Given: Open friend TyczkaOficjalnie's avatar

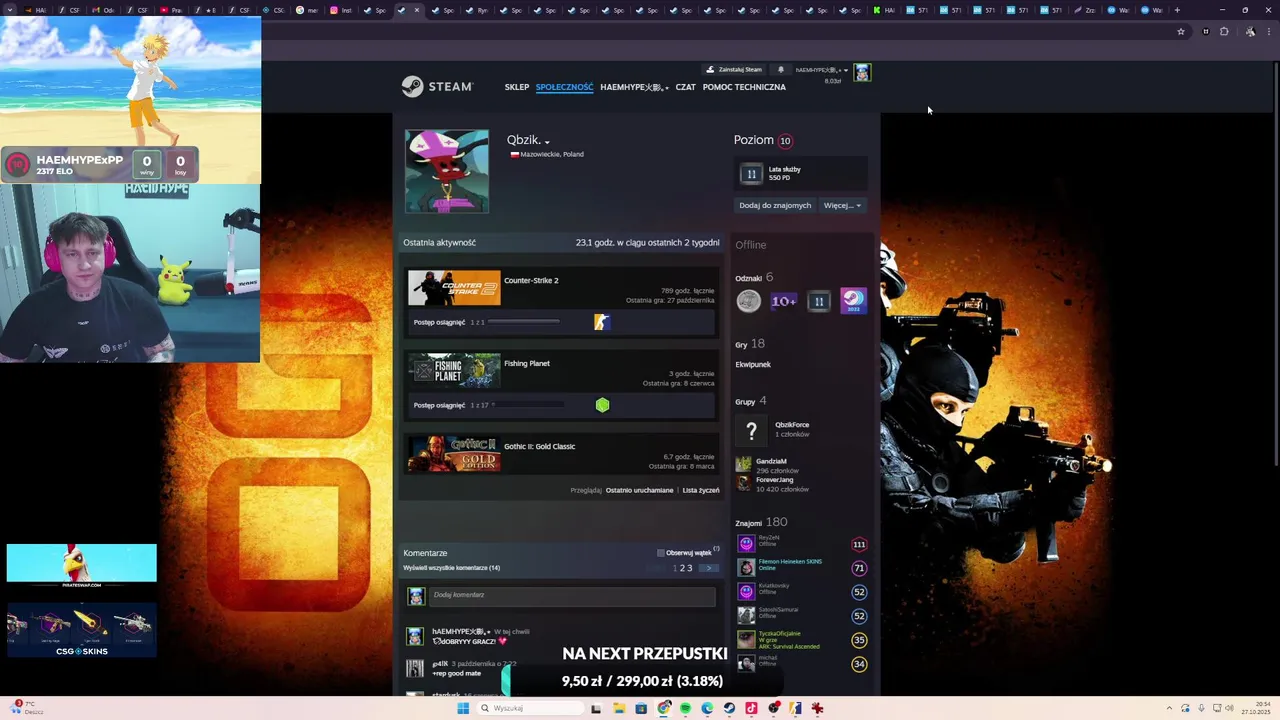Looking at the screenshot, I should (746, 640).
